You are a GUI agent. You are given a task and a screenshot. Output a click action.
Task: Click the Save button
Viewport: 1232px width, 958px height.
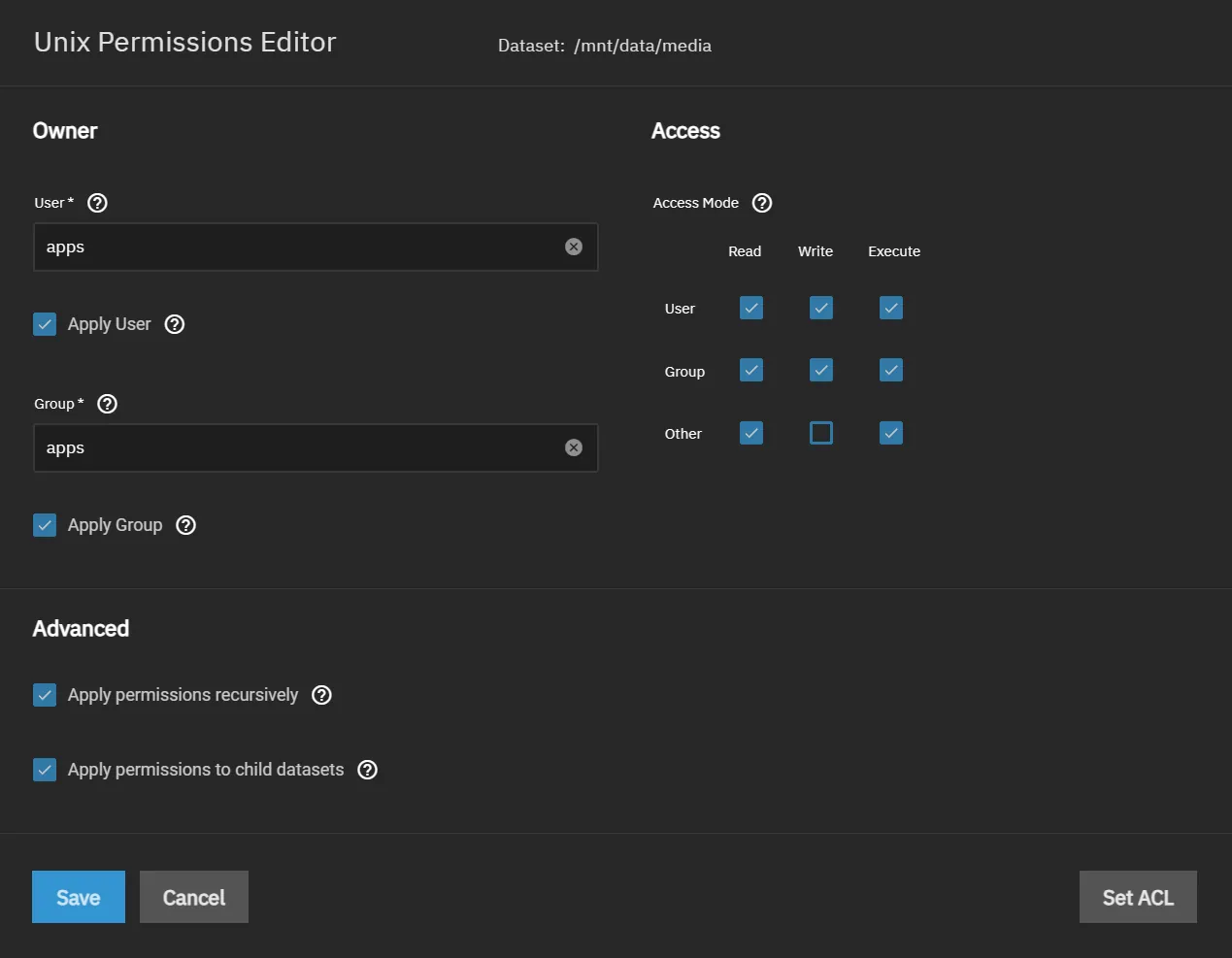(x=79, y=897)
